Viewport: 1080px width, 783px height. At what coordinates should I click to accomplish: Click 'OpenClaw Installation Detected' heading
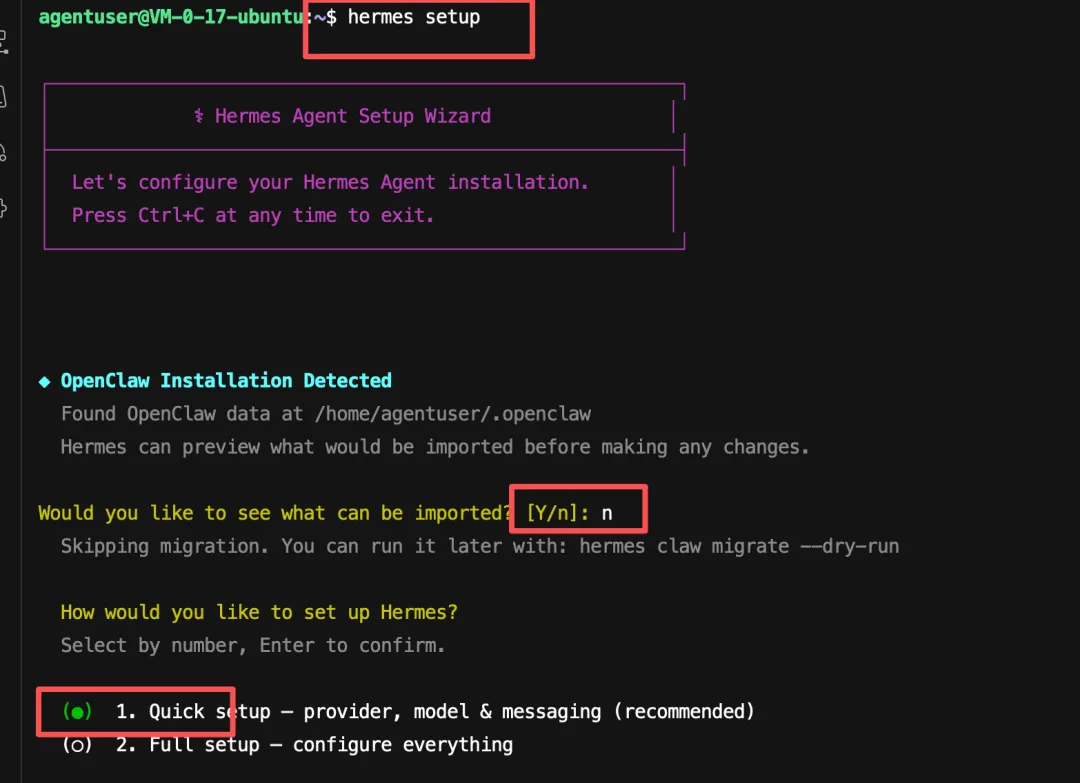(226, 381)
